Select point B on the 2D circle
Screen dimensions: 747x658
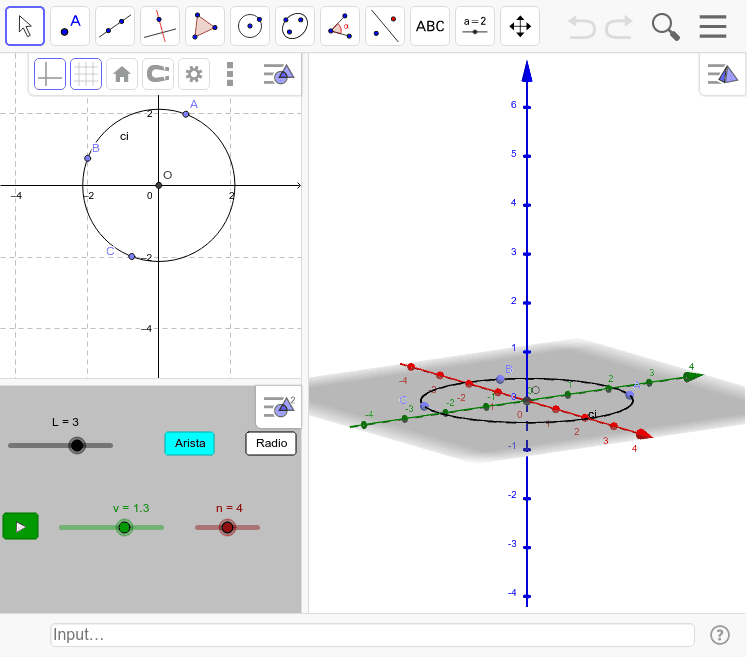pos(88,158)
